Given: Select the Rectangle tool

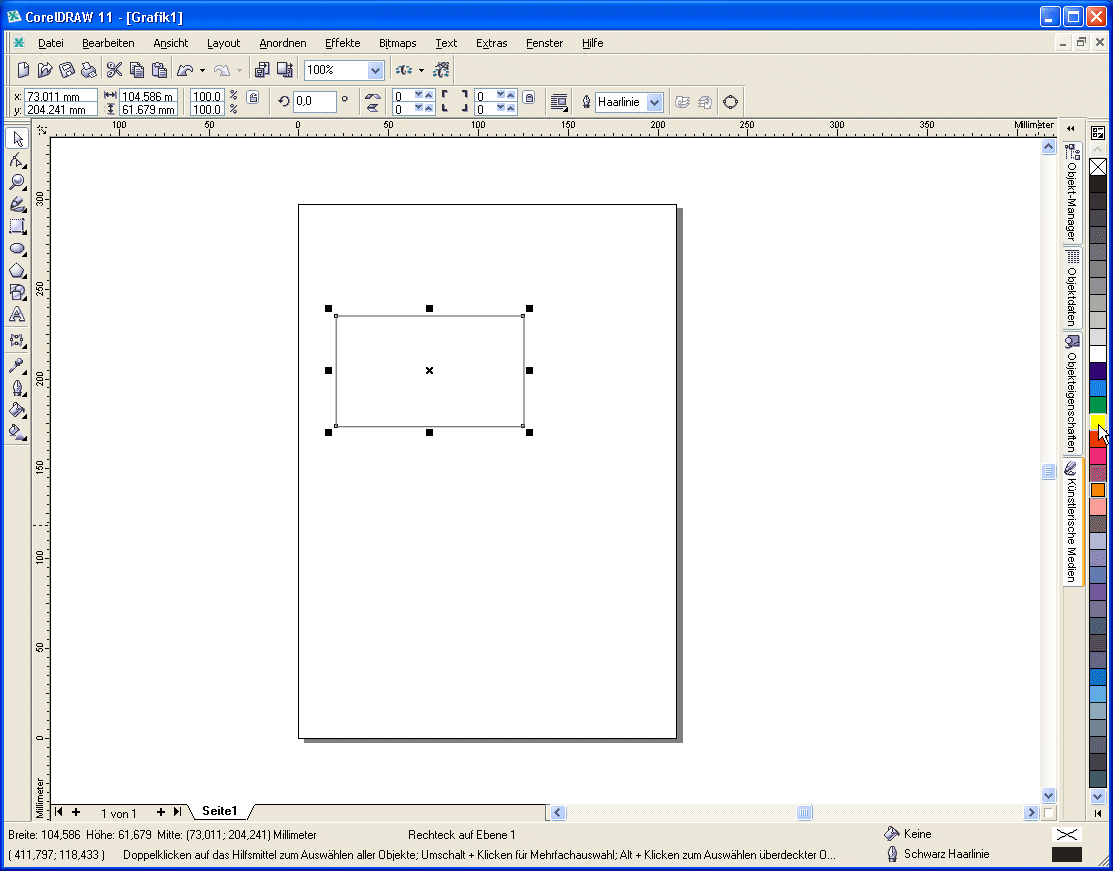Looking at the screenshot, I should (18, 226).
